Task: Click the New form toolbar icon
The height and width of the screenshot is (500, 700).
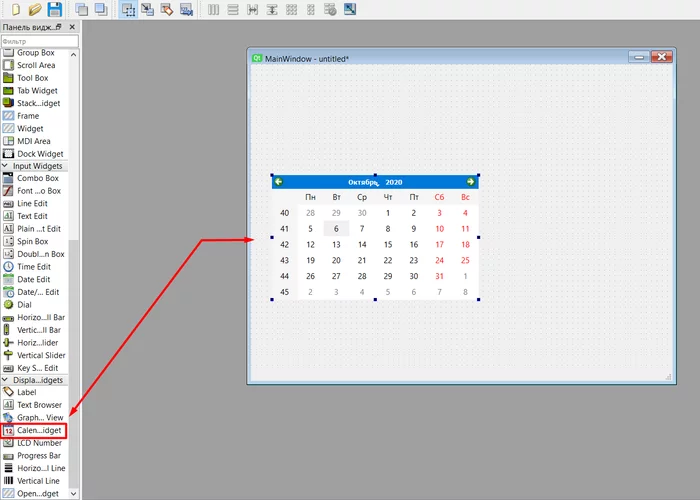Action: 15,9
